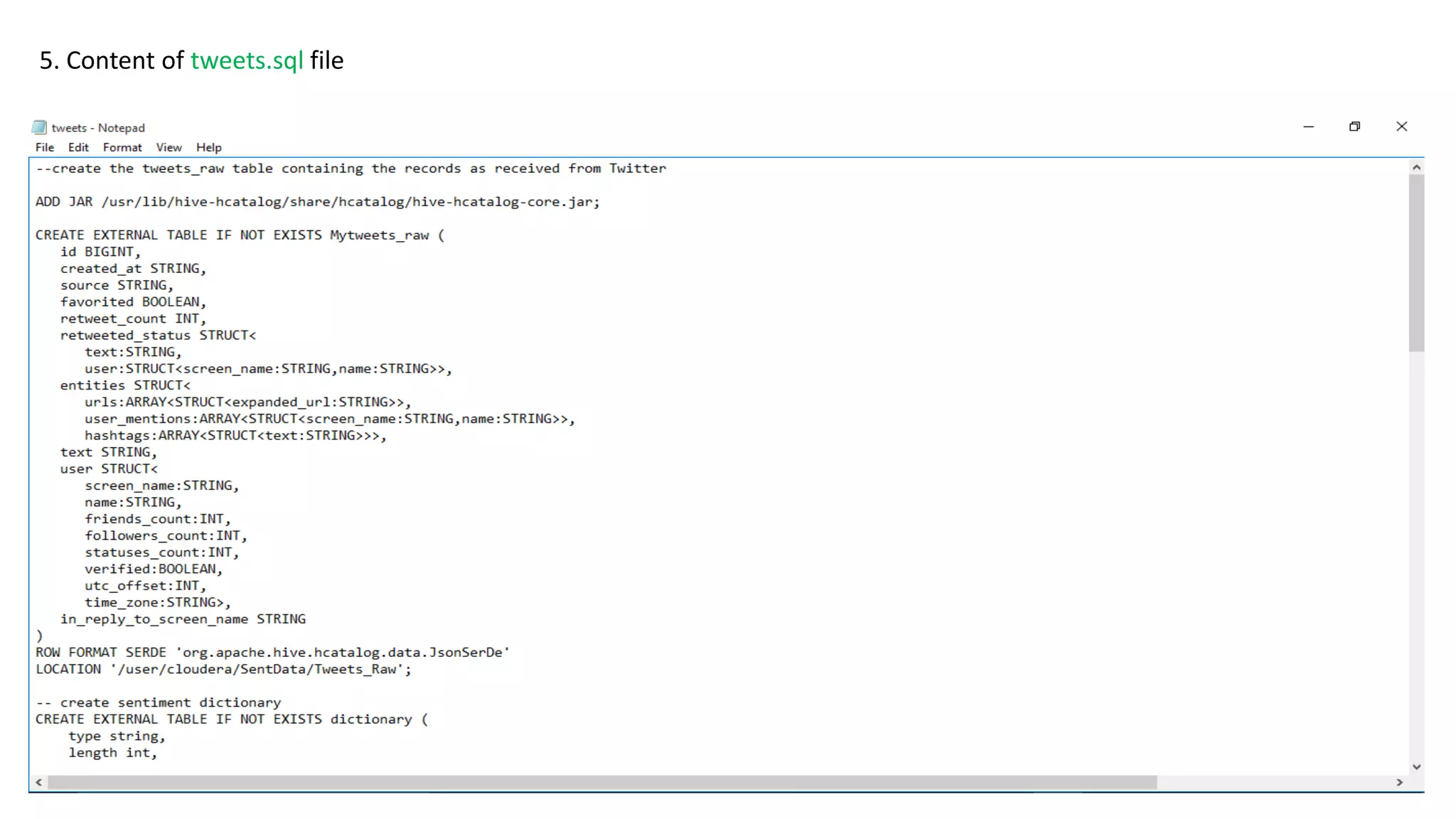Click the horizontal scrollbar thumb
Image resolution: width=1456 pixels, height=819 pixels.
click(x=602, y=783)
